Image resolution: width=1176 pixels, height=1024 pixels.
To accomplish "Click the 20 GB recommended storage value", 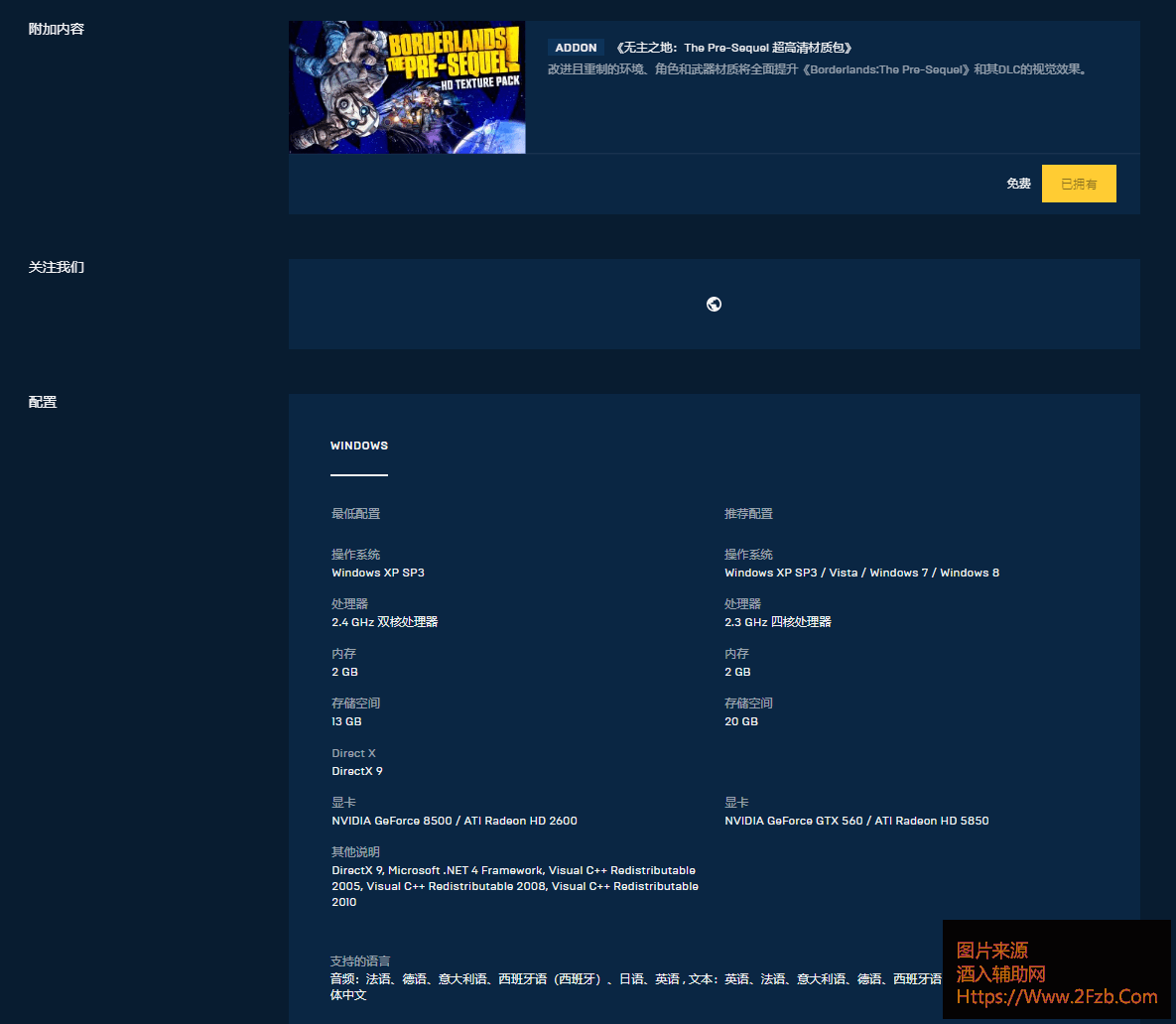I will (x=741, y=721).
